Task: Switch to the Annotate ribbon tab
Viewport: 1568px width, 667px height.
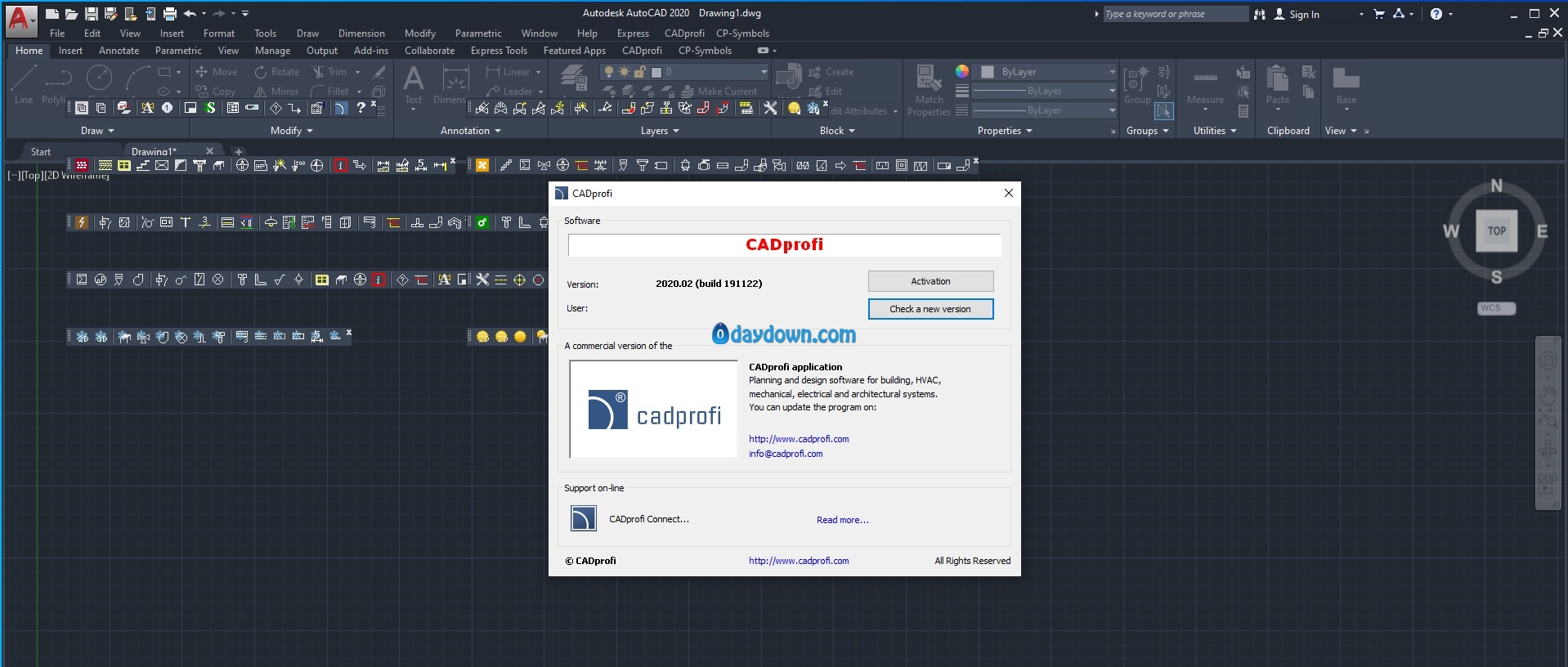Action: coord(119,51)
